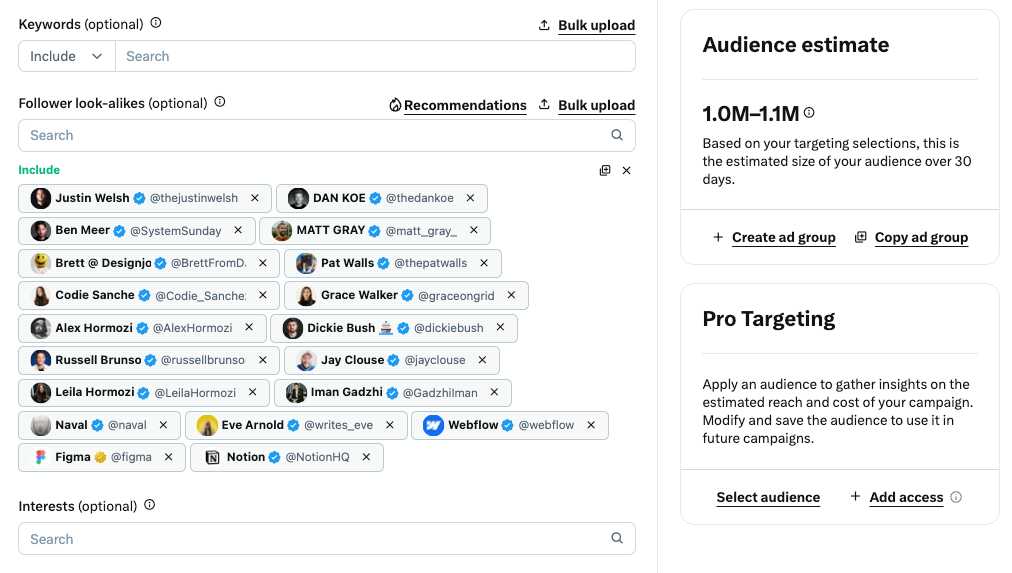Image resolution: width=1012 pixels, height=573 pixels.
Task: Show Audience estimate info icon next to 1.0M–1.1M
Action: (x=809, y=112)
